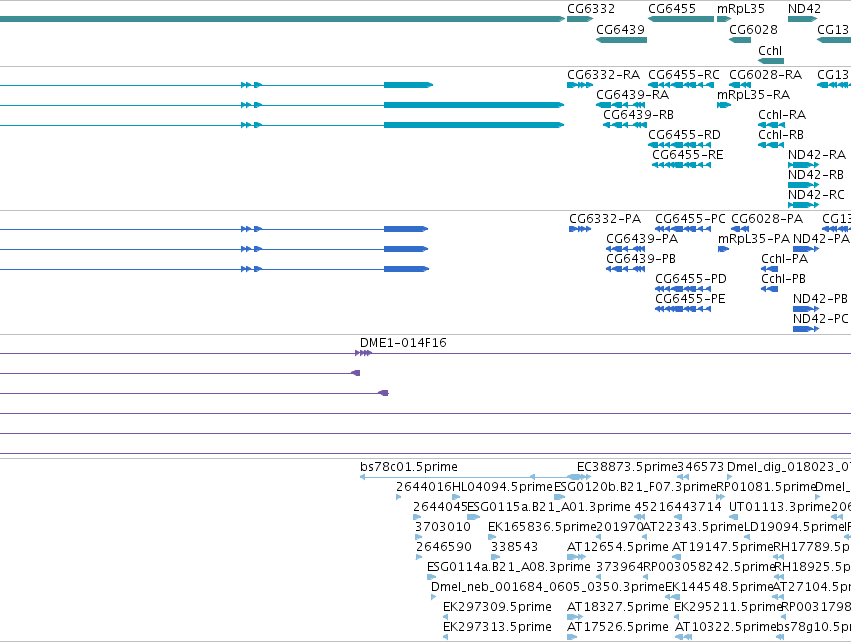Select protein CG6439-PA
851x642 pixels.
coord(642,239)
